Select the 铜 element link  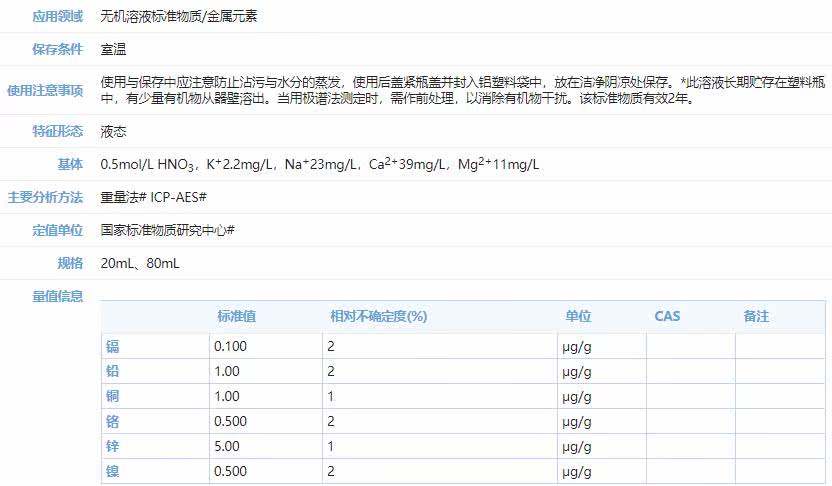(x=112, y=396)
